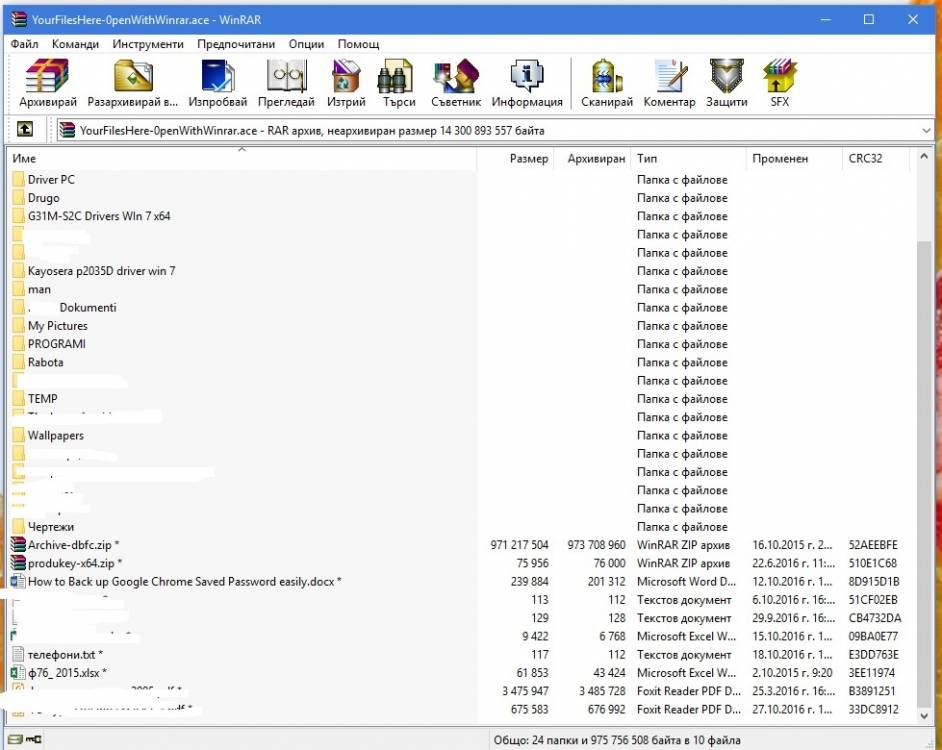
Task: Click CRC32 value 510E1C68
Action: [x=872, y=562]
